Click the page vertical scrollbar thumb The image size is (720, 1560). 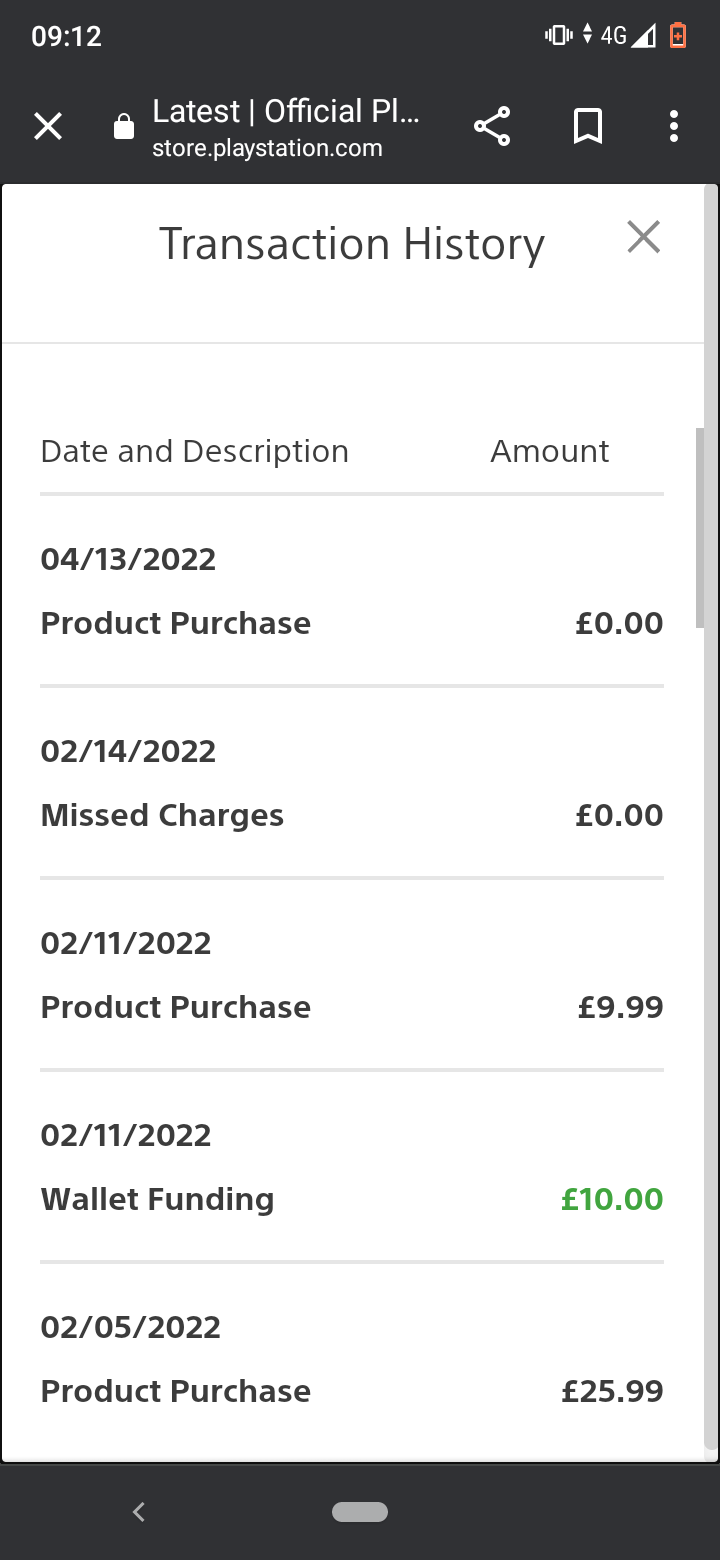tap(700, 528)
